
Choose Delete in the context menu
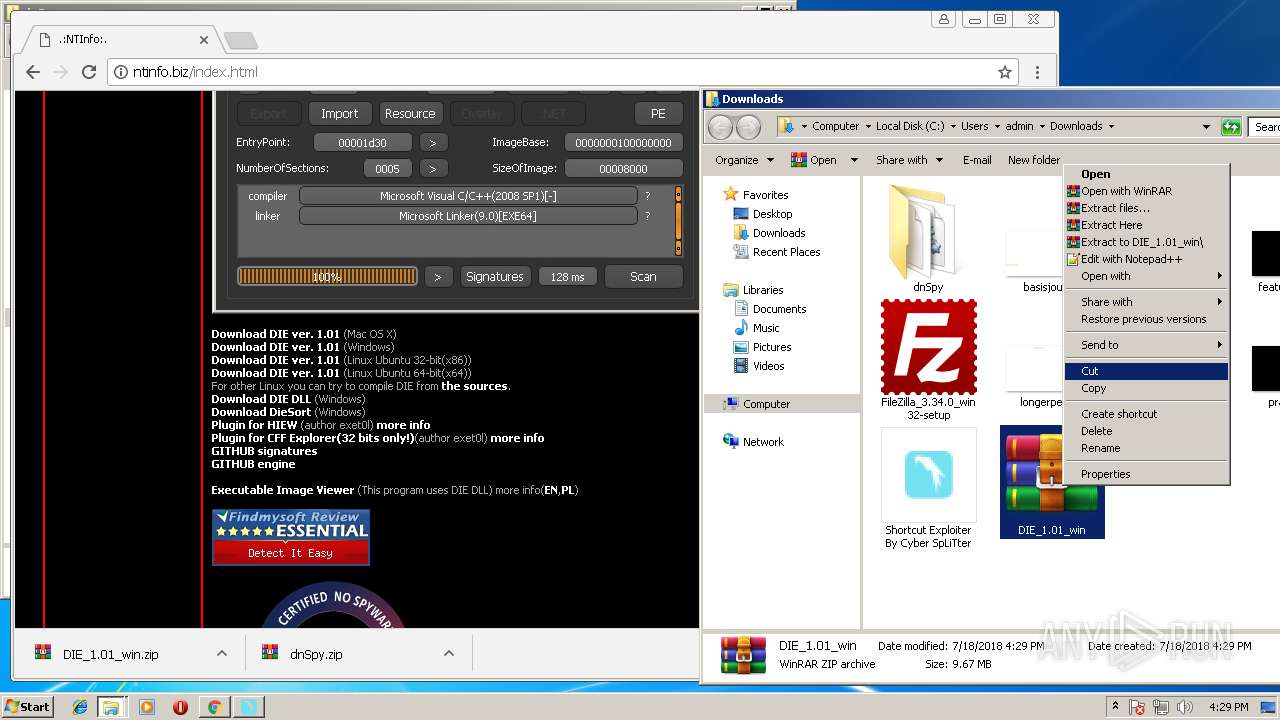coord(1146,431)
